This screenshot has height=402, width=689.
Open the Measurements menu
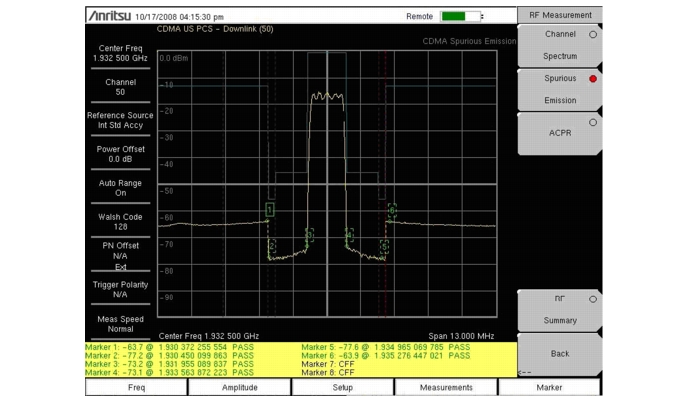click(x=446, y=387)
